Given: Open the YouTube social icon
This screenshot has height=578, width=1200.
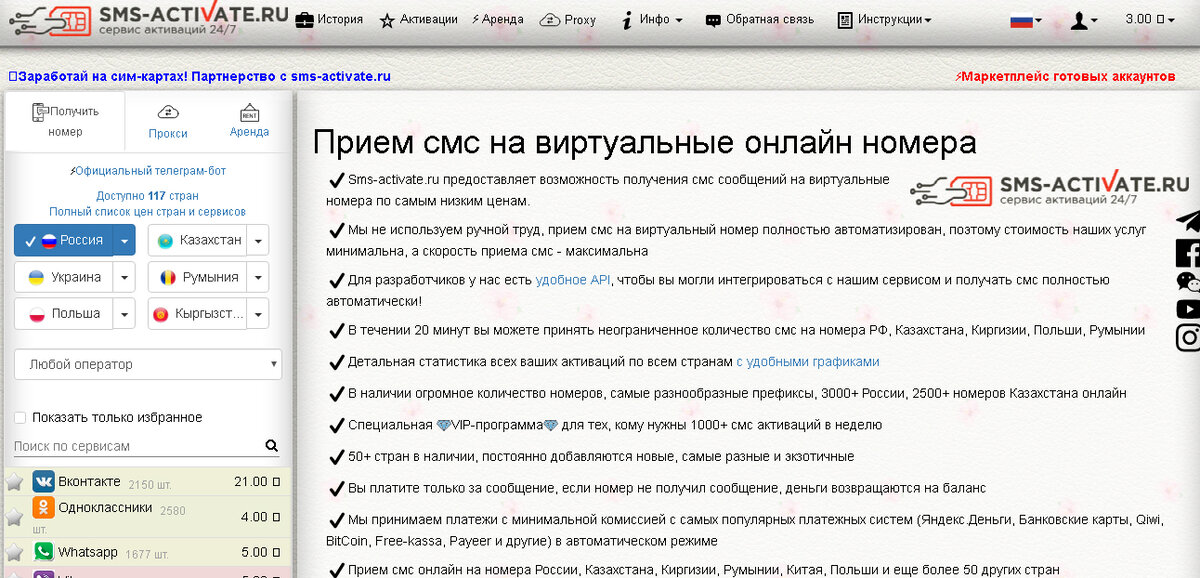Looking at the screenshot, I should click(x=1188, y=309).
